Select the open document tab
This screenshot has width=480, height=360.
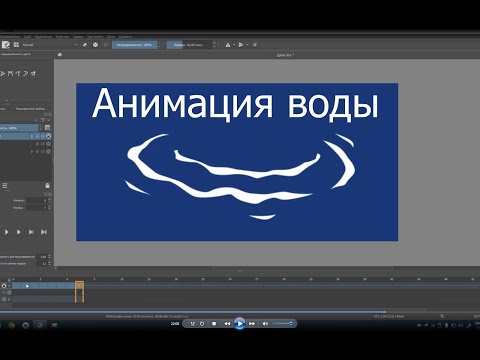pos(285,55)
